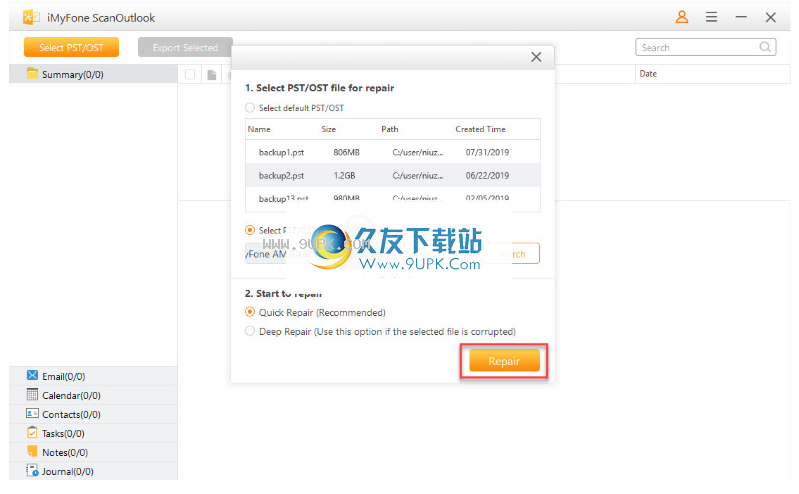The image size is (799, 494).
Task: Click the 1.2GB size cell
Action: pos(344,175)
